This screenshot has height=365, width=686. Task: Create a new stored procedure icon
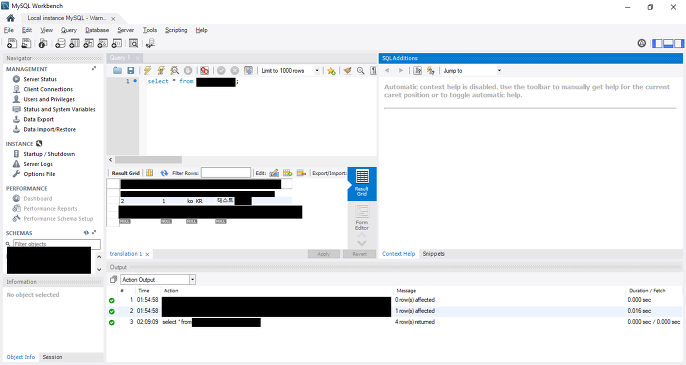coord(103,43)
